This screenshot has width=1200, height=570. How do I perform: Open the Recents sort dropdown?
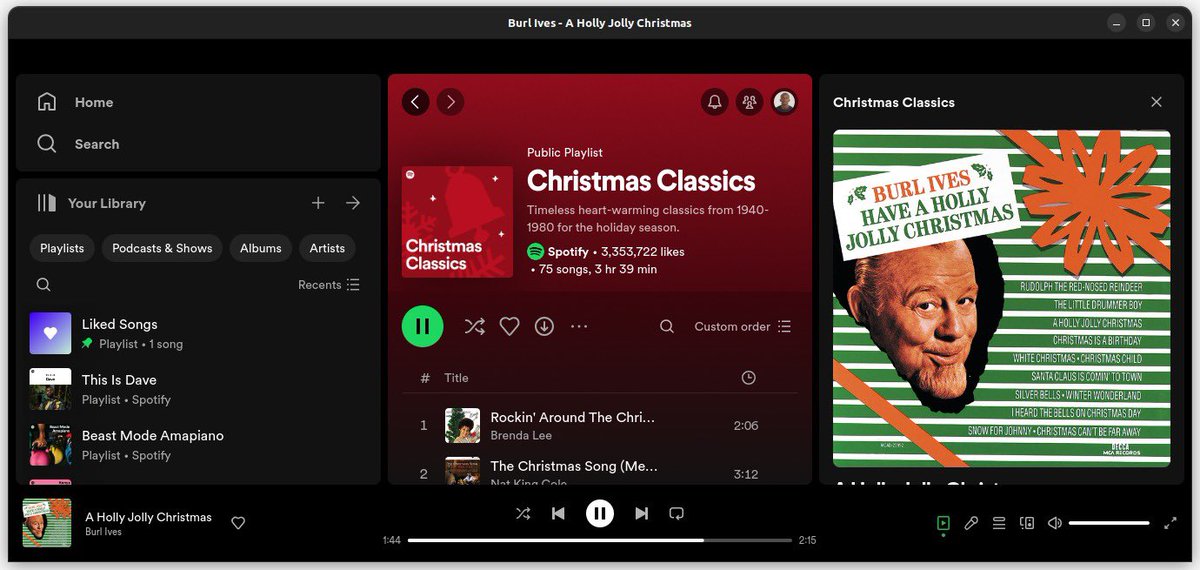pyautogui.click(x=328, y=285)
